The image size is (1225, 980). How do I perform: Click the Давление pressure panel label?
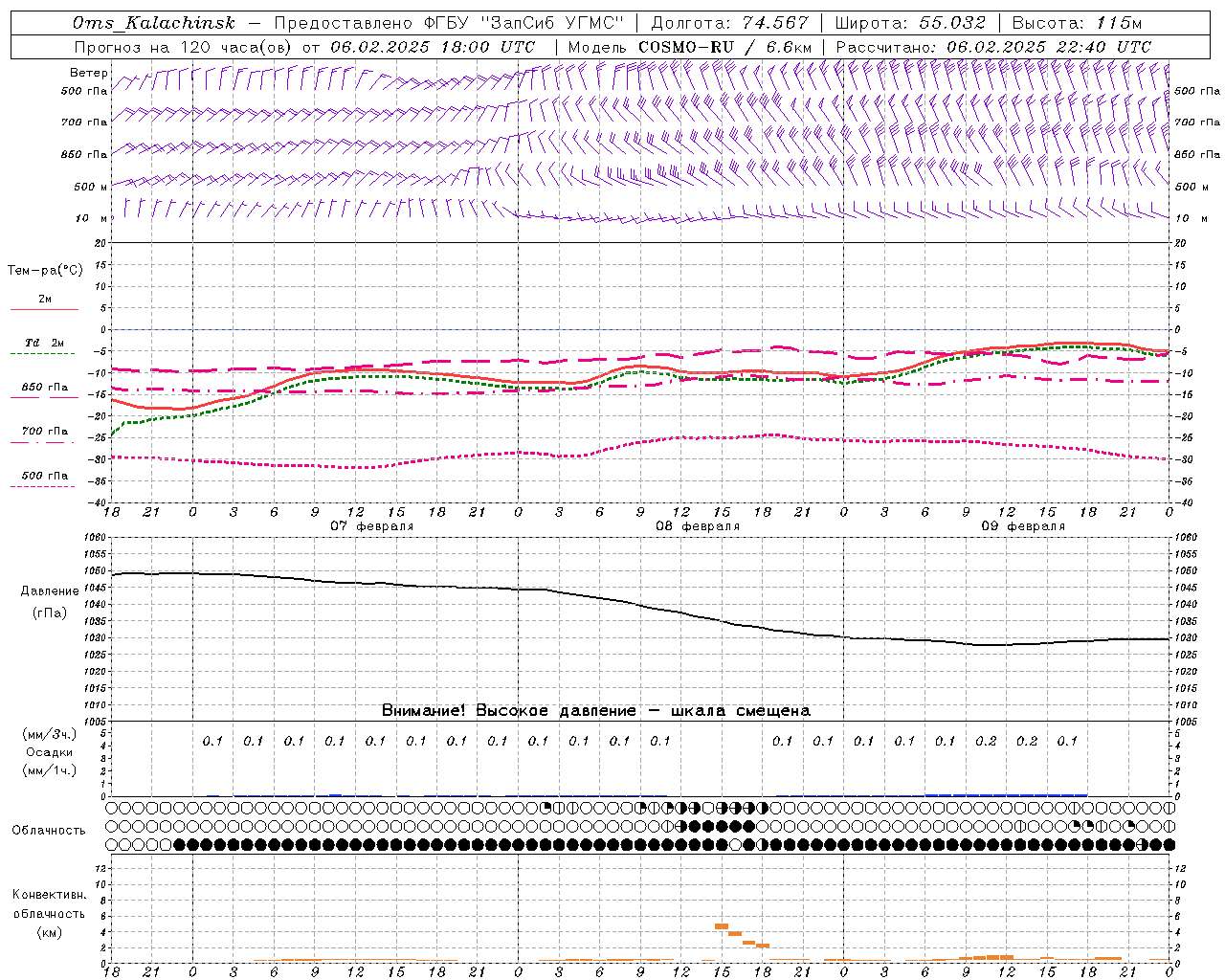pos(50,591)
